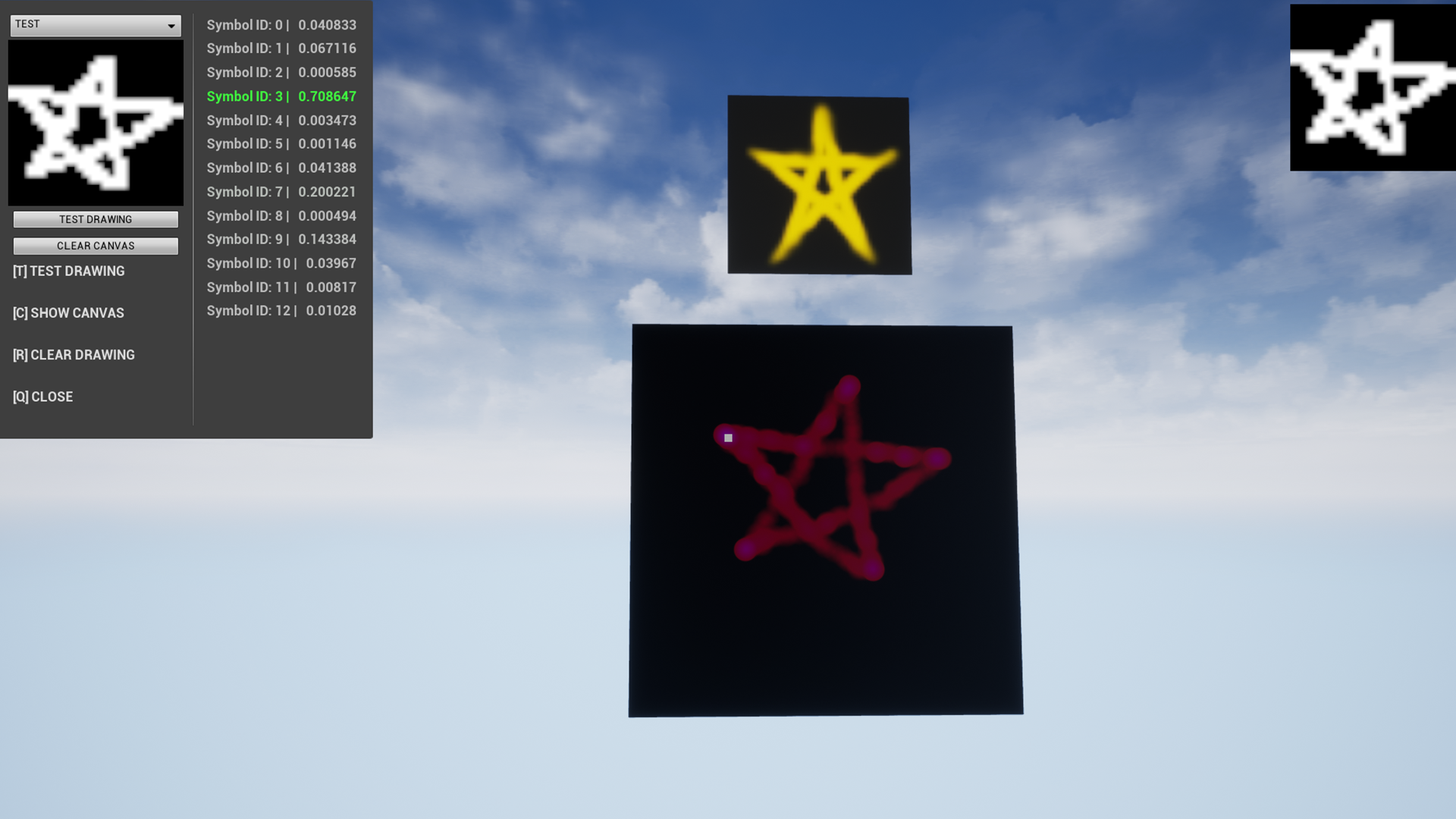The width and height of the screenshot is (1456, 819).
Task: Select Symbol ID 7 confidence score
Action: pos(327,191)
